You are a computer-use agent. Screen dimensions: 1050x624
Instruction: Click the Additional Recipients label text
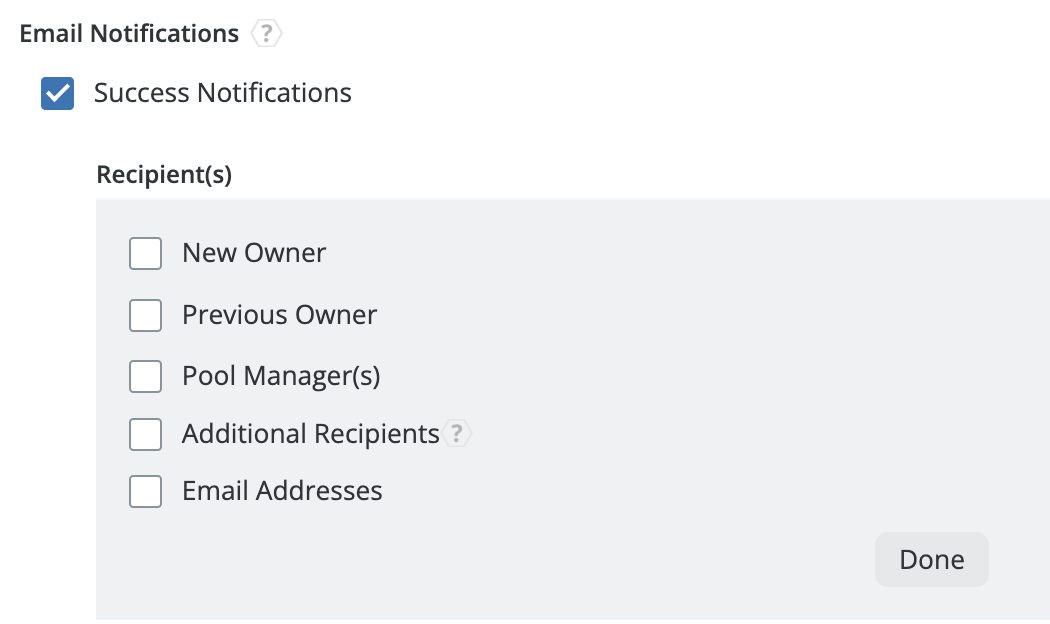pyautogui.click(x=310, y=434)
